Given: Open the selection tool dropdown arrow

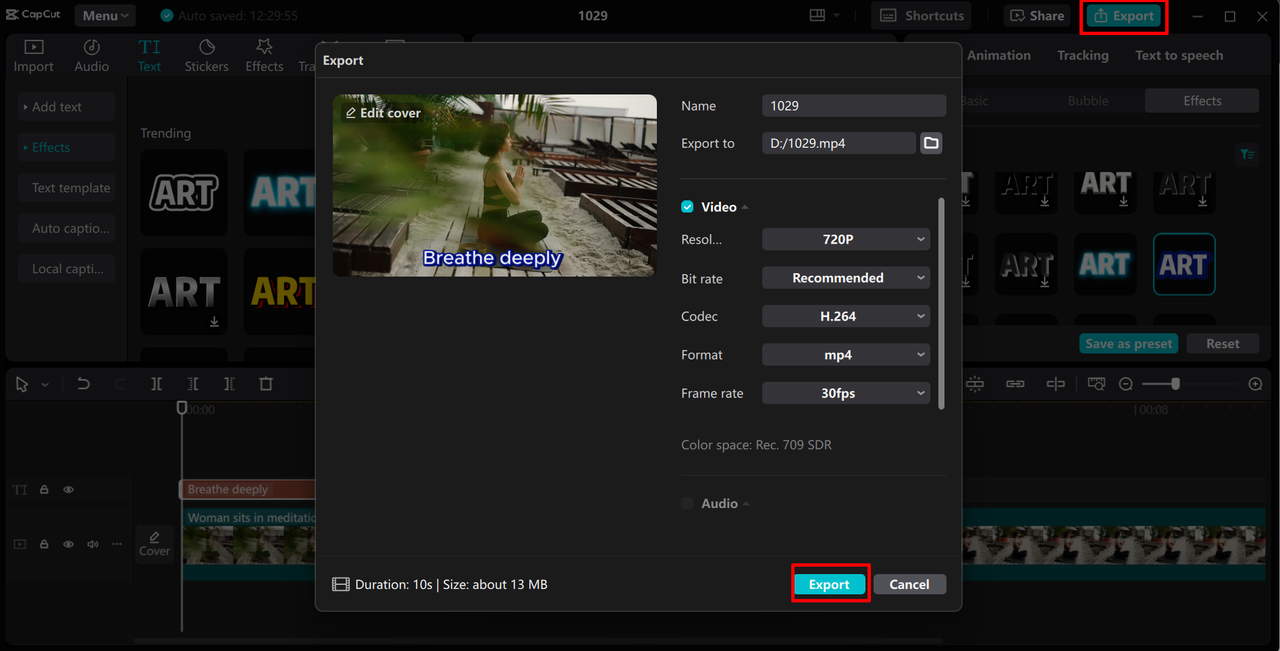Looking at the screenshot, I should tap(45, 384).
